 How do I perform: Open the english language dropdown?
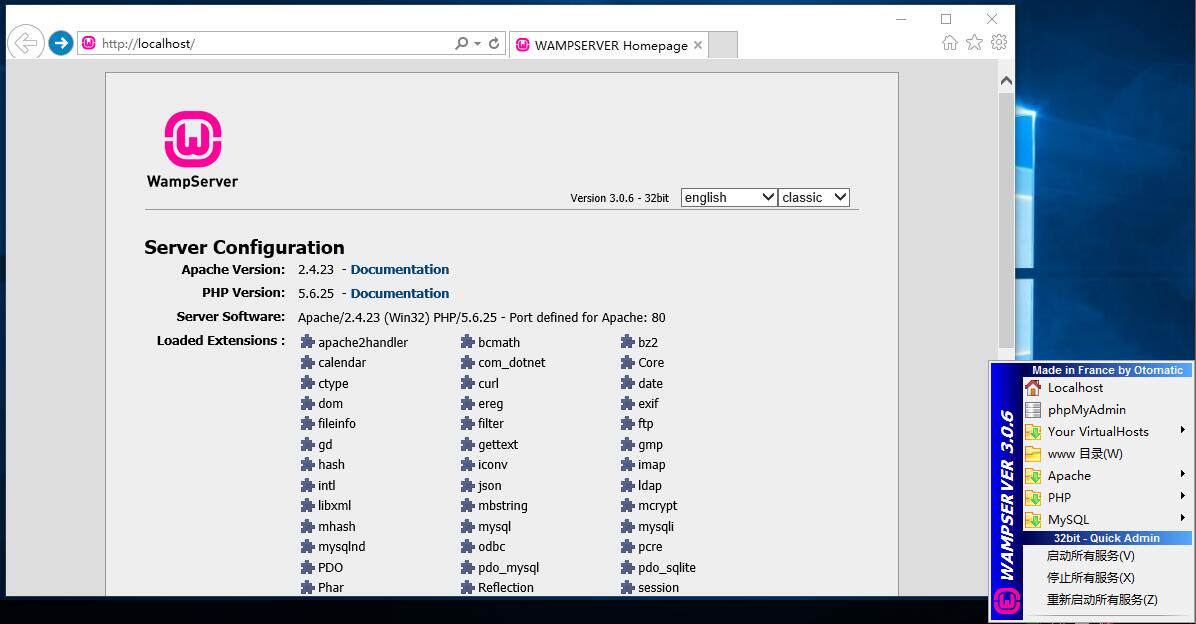[728, 198]
